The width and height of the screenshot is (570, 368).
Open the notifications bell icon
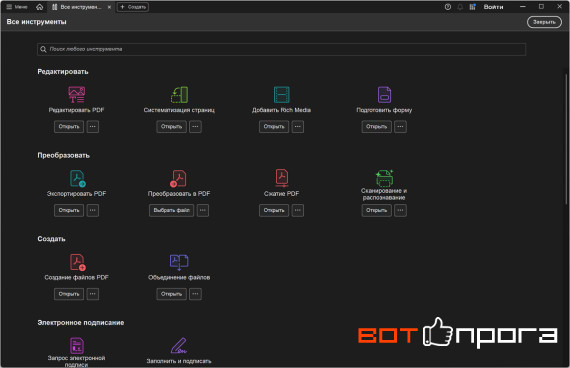coord(460,7)
